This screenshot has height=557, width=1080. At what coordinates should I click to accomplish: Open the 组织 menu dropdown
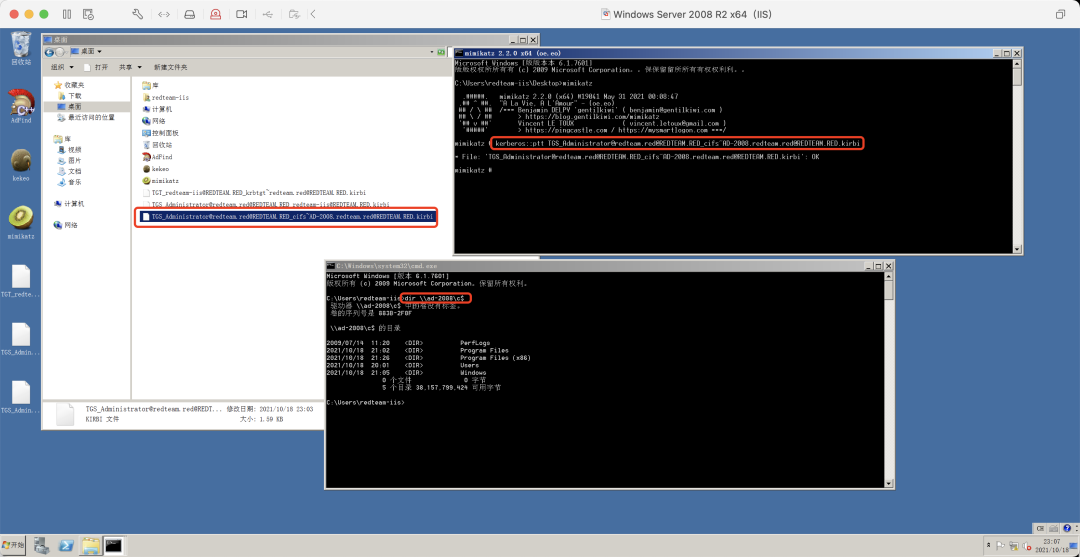61,67
